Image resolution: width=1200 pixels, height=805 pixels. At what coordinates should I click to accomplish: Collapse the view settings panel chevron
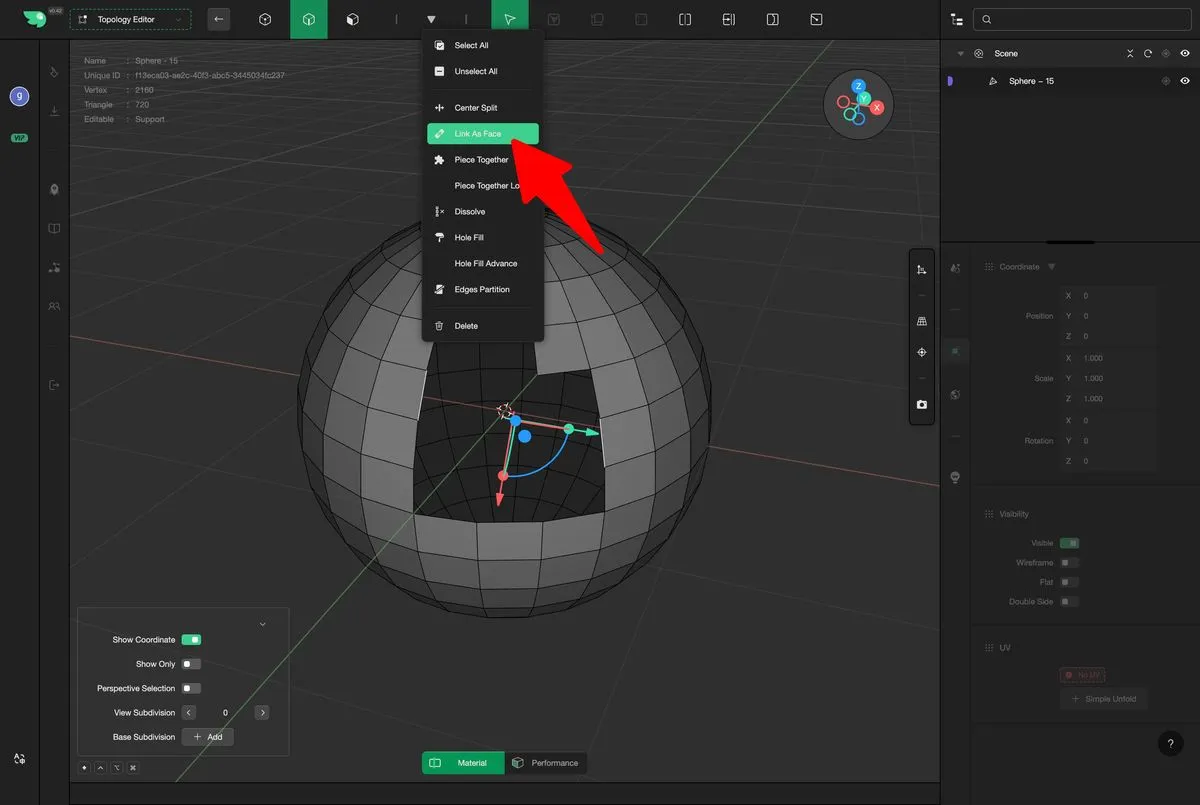pos(262,624)
